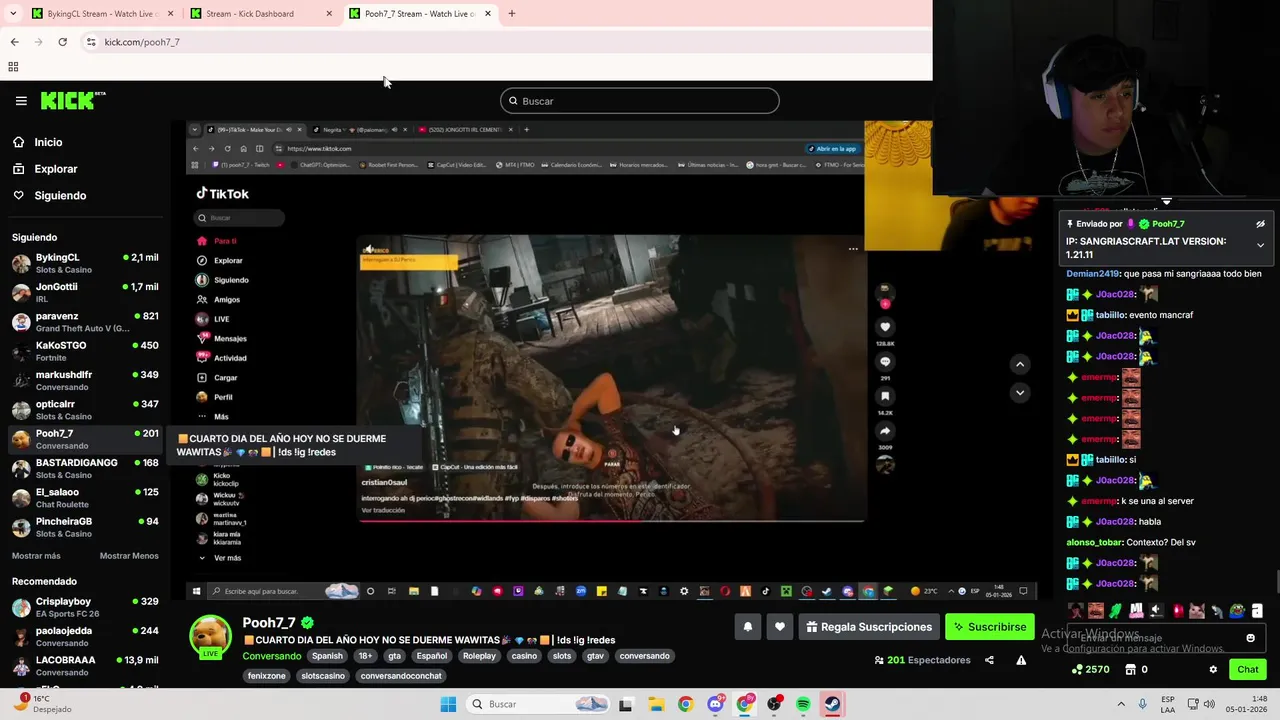
Task: Select the conversandoconchat tag
Action: (x=401, y=676)
